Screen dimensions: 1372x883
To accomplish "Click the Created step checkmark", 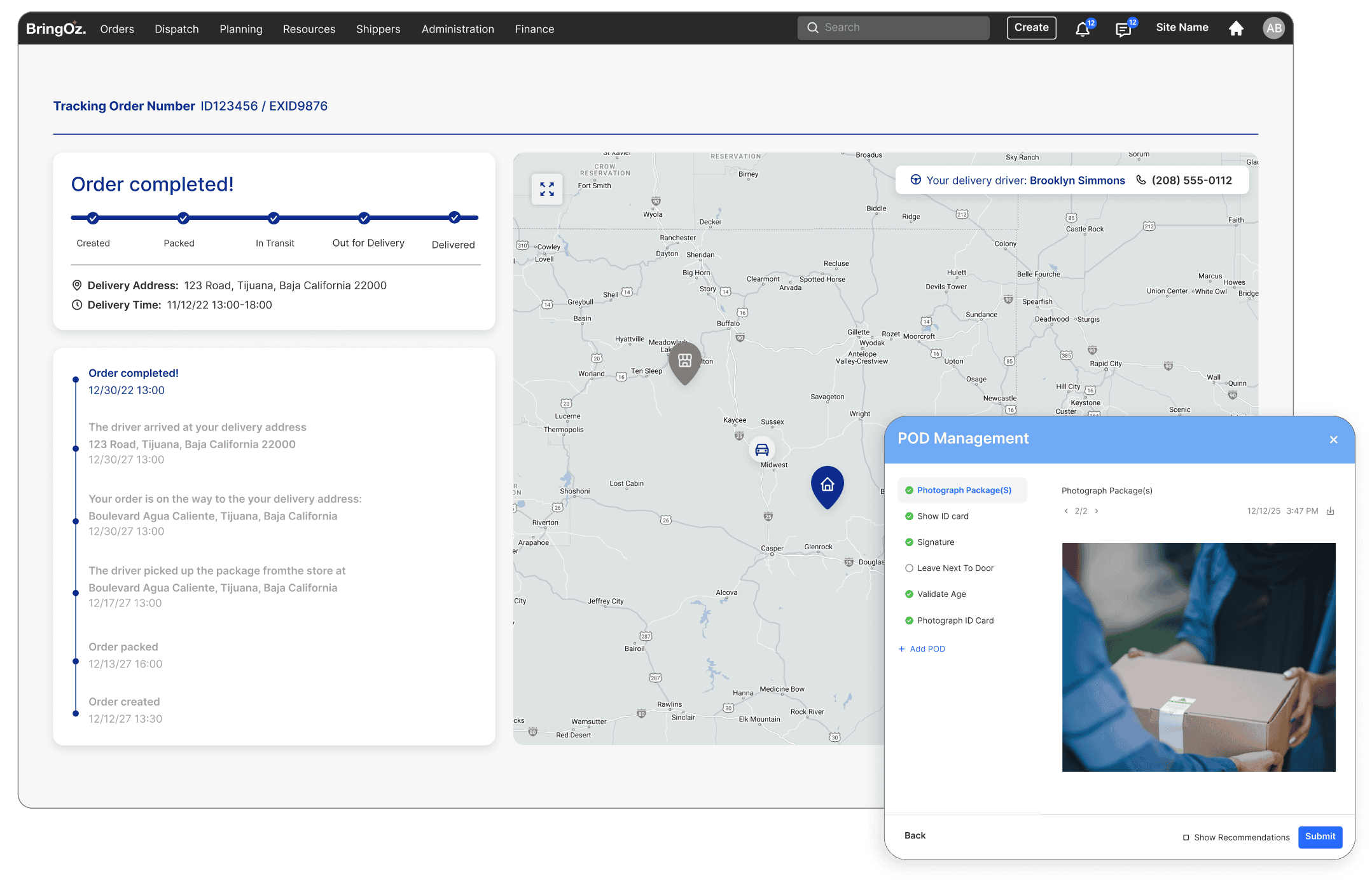I will (93, 218).
